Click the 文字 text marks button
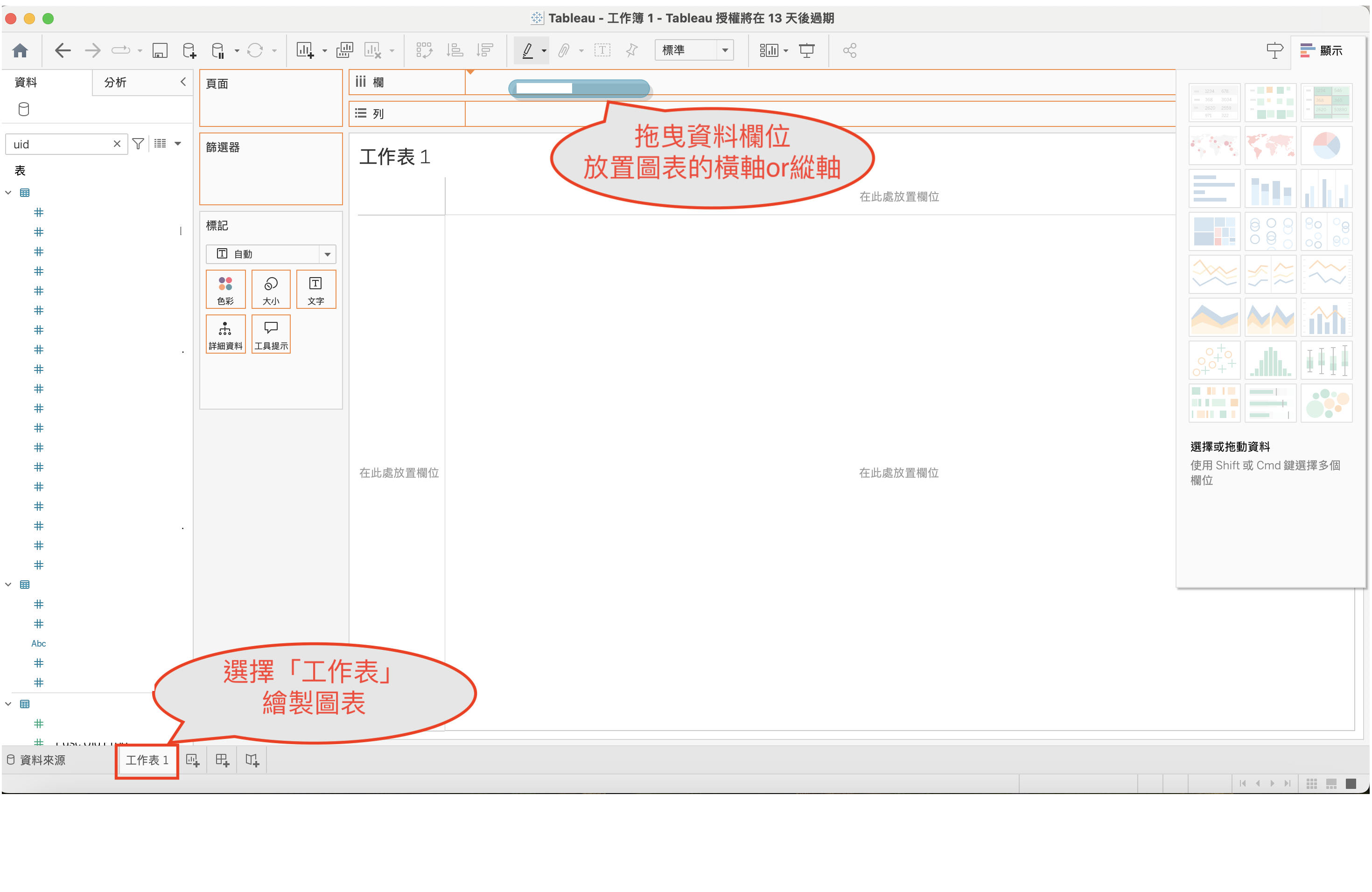The height and width of the screenshot is (892, 1372). tap(316, 290)
